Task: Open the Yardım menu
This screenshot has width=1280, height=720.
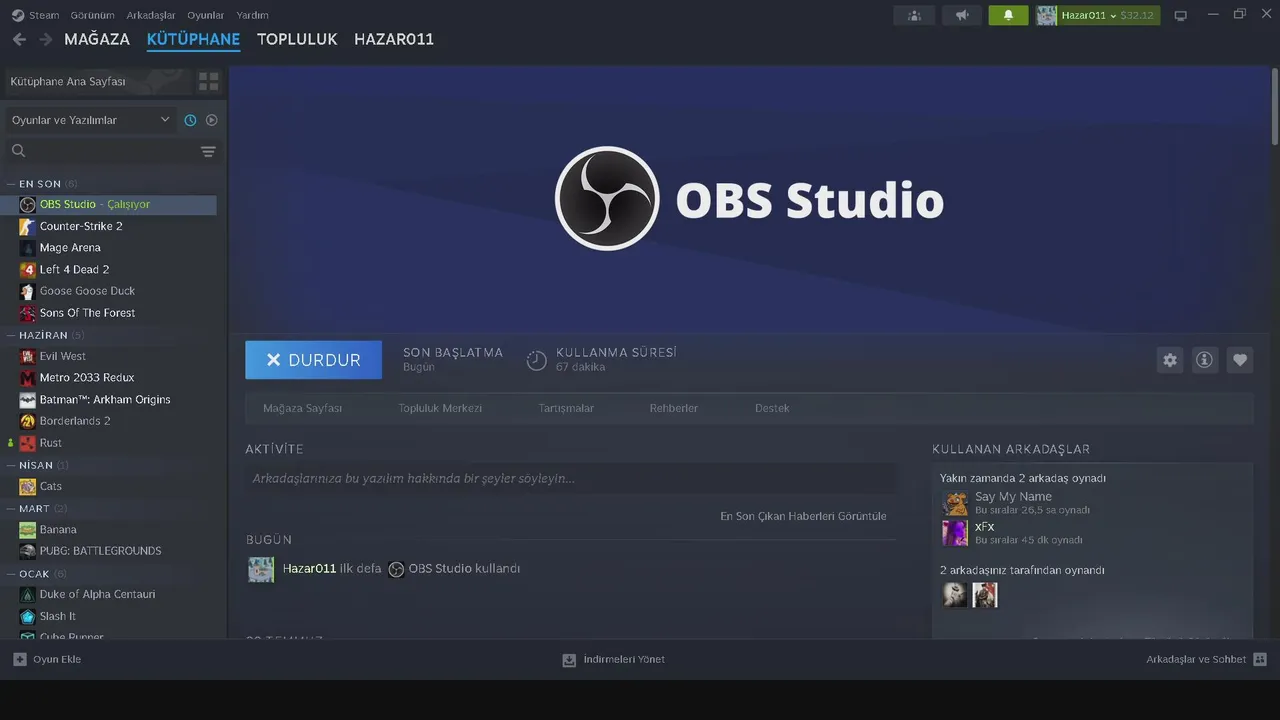Action: click(x=252, y=15)
